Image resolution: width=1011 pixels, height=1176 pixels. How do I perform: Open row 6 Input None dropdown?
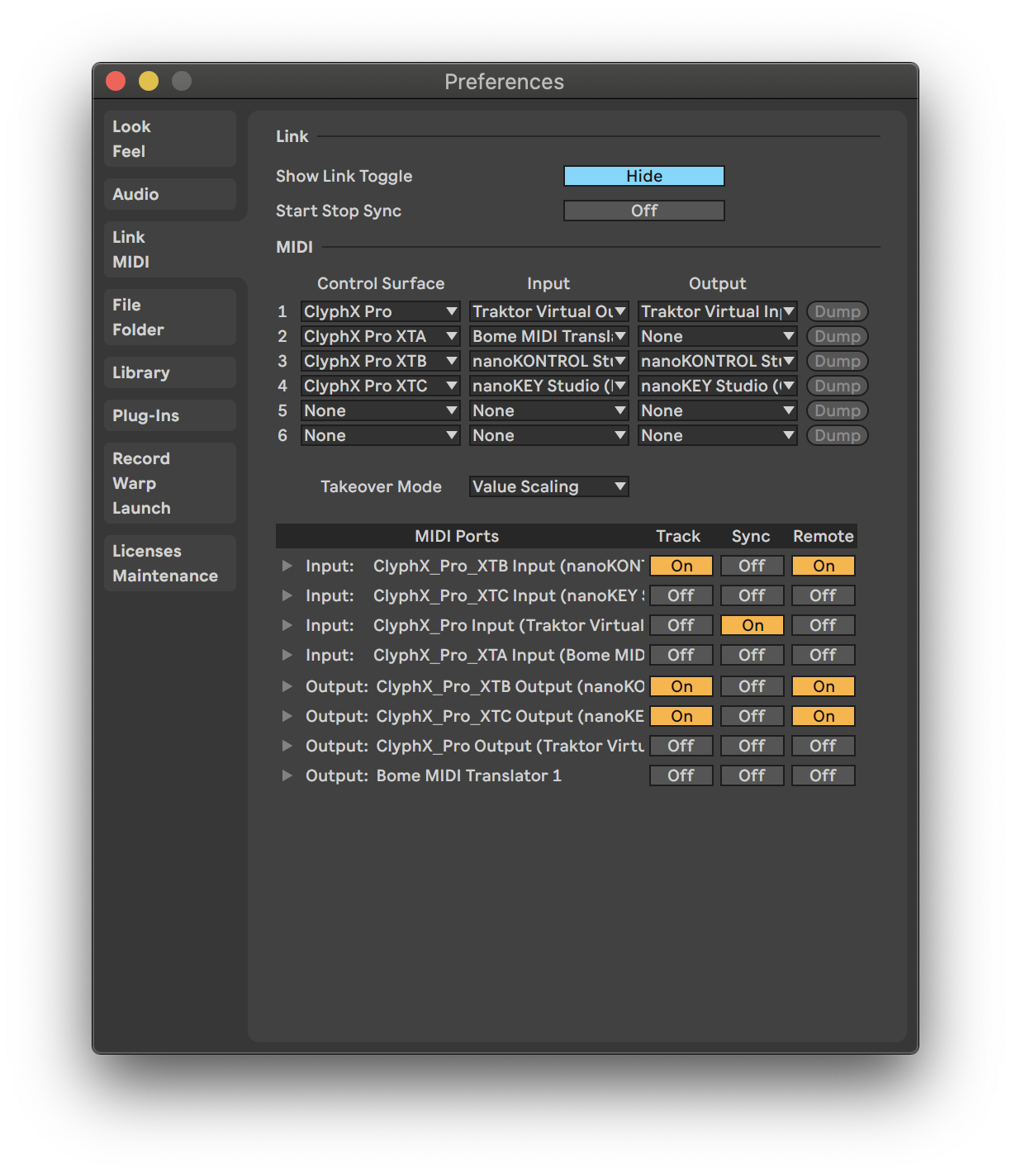(x=549, y=435)
